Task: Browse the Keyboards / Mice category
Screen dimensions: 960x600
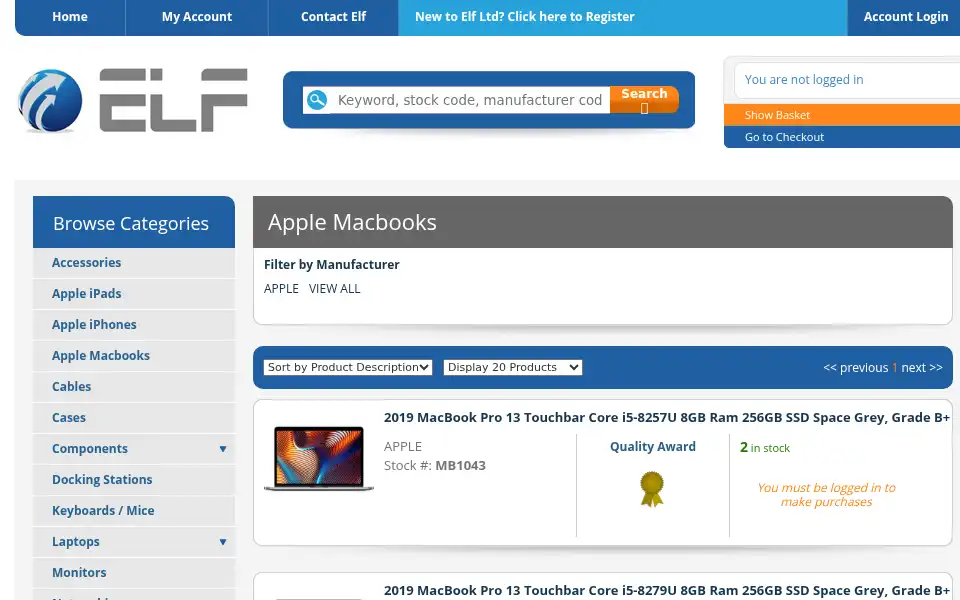Action: click(x=134, y=511)
